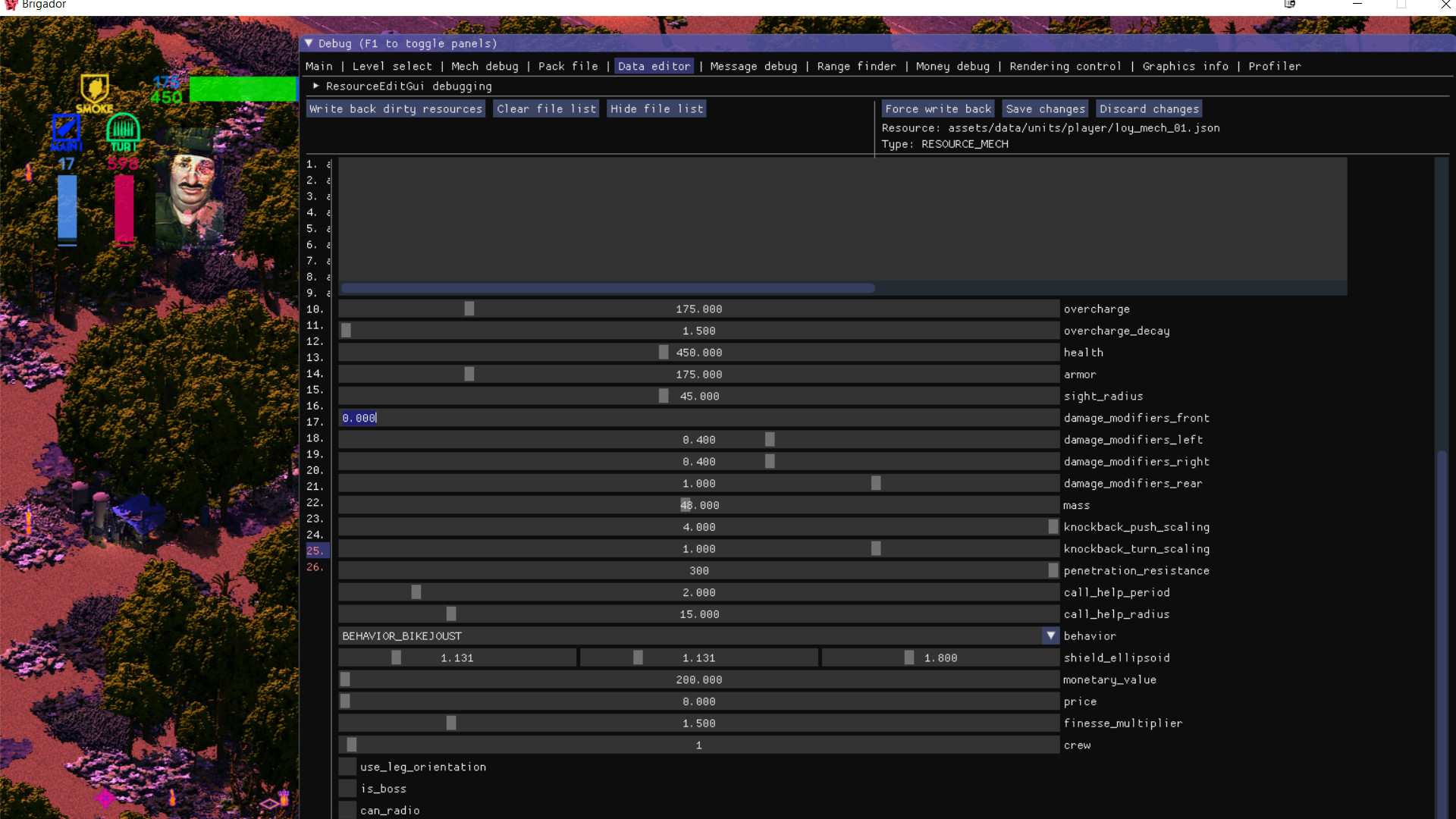Open the Profiler tab
This screenshot has height=819, width=1456.
tap(1275, 66)
